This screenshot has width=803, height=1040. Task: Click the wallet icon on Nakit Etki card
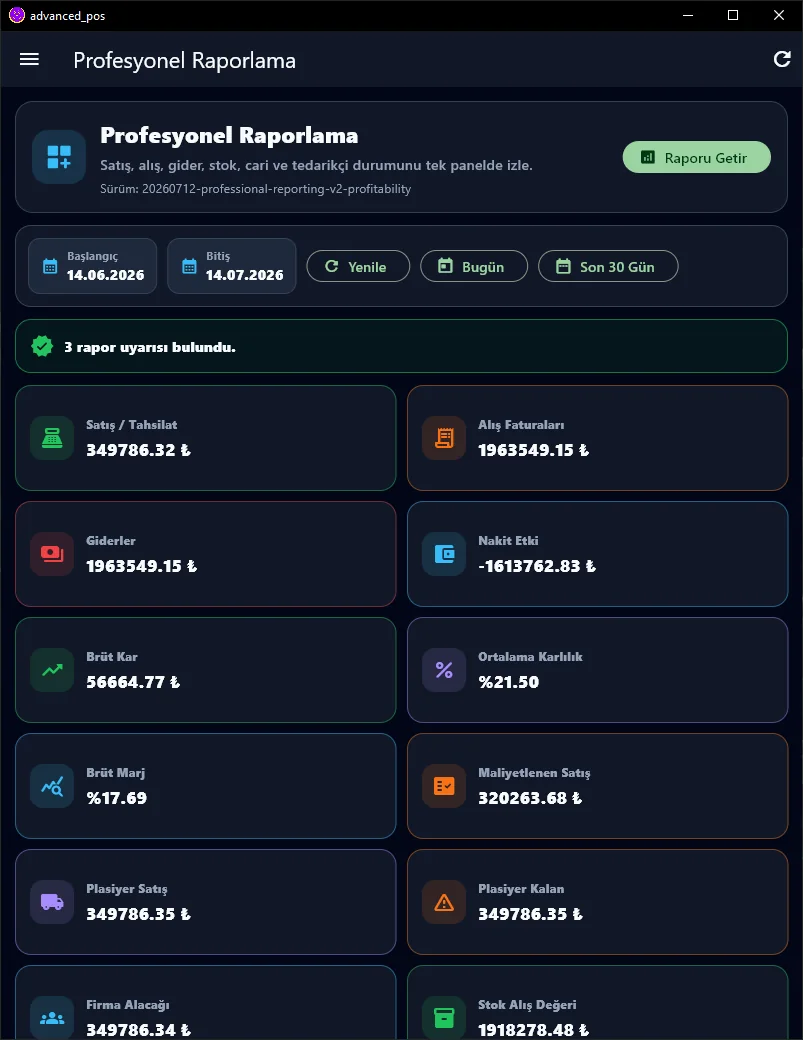444,554
